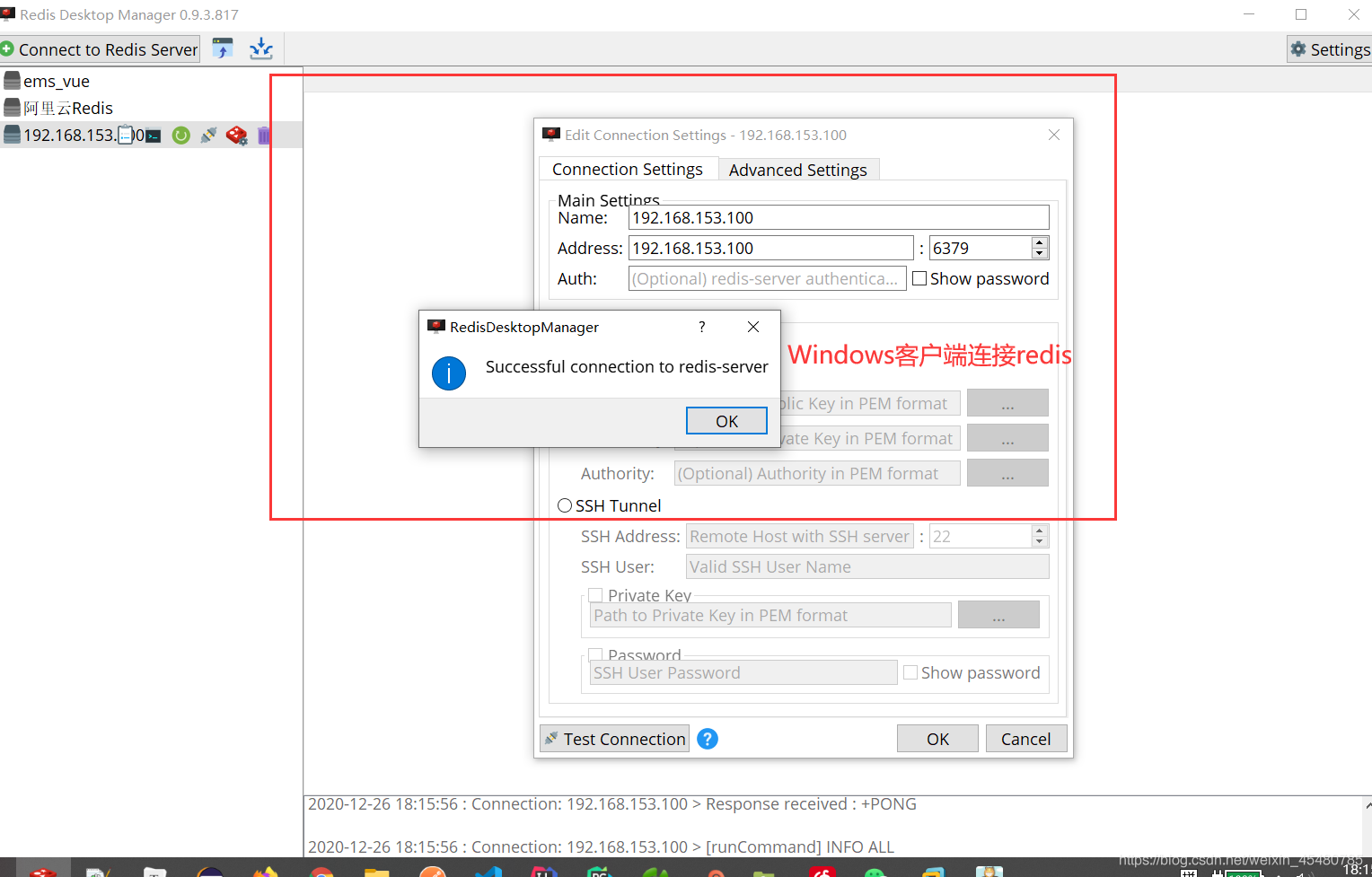Click the SSH Address host field
Viewport: 1372px width, 877px height.
pos(799,536)
